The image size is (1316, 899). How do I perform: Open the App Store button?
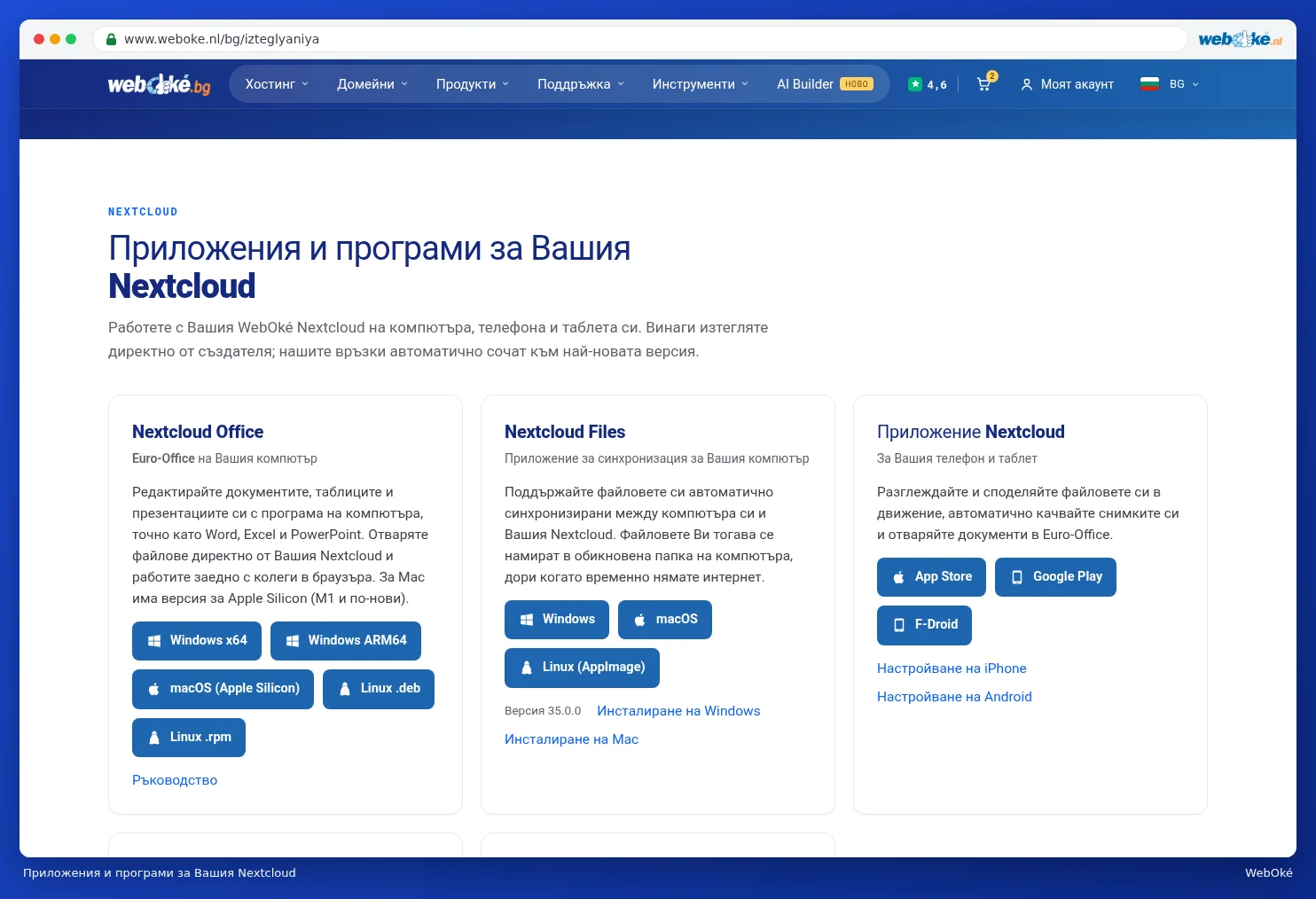click(x=931, y=577)
